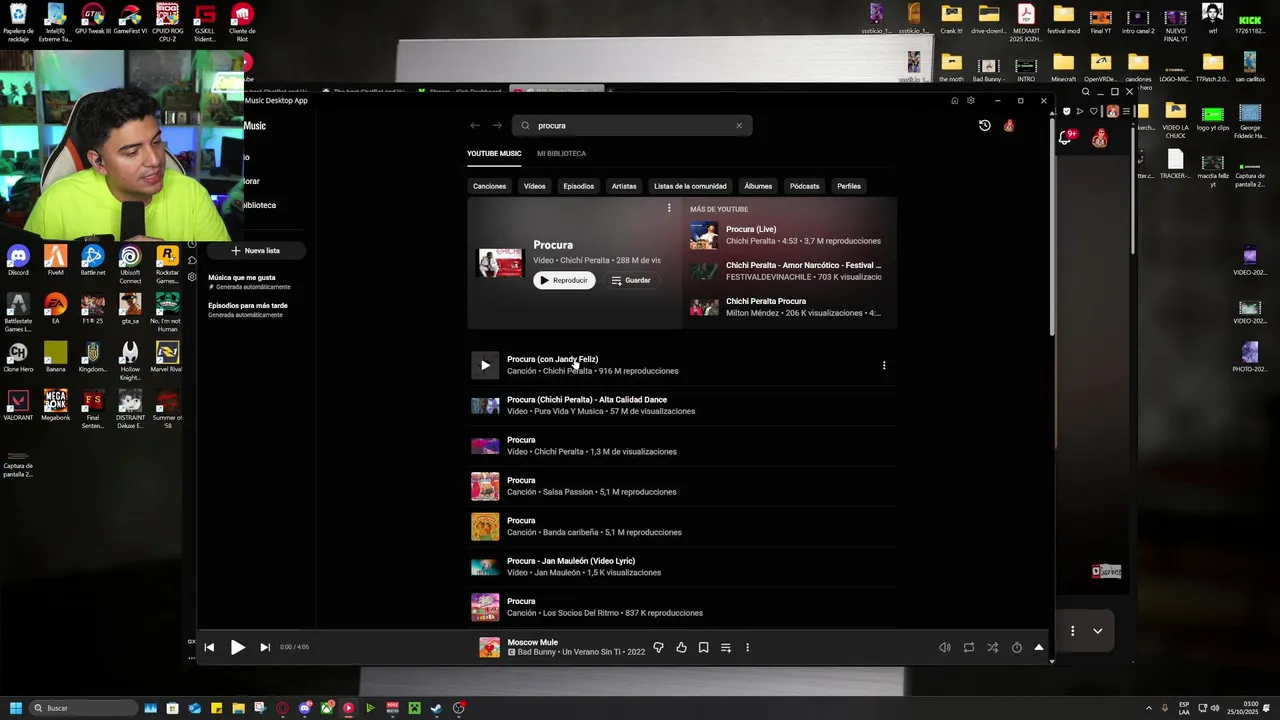Play the paused Moscow Mule track
Viewport: 1280px width, 720px height.
[237, 647]
